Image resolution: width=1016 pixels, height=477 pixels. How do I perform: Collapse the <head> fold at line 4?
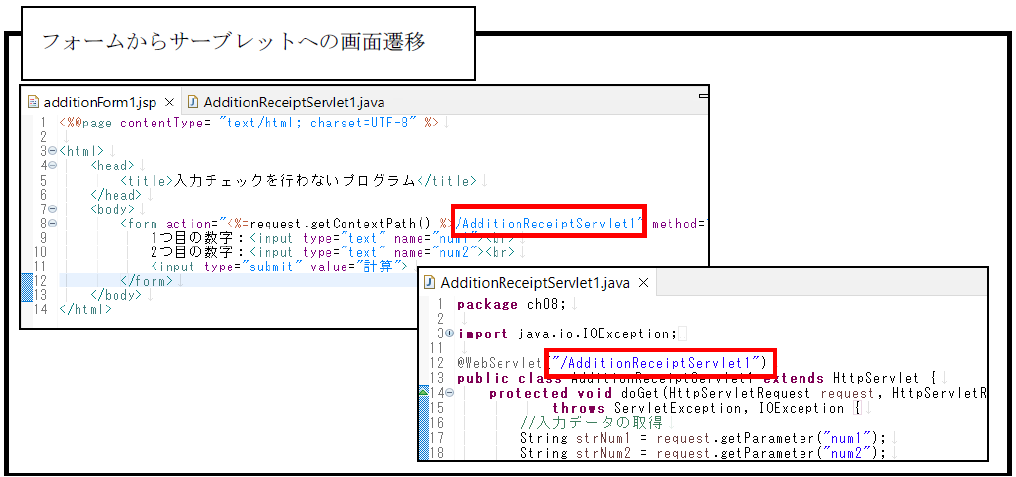tap(52, 166)
